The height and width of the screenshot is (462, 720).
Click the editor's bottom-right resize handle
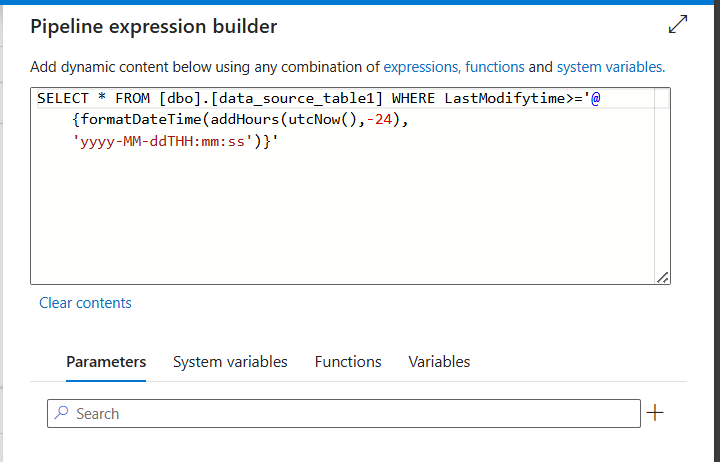(663, 277)
